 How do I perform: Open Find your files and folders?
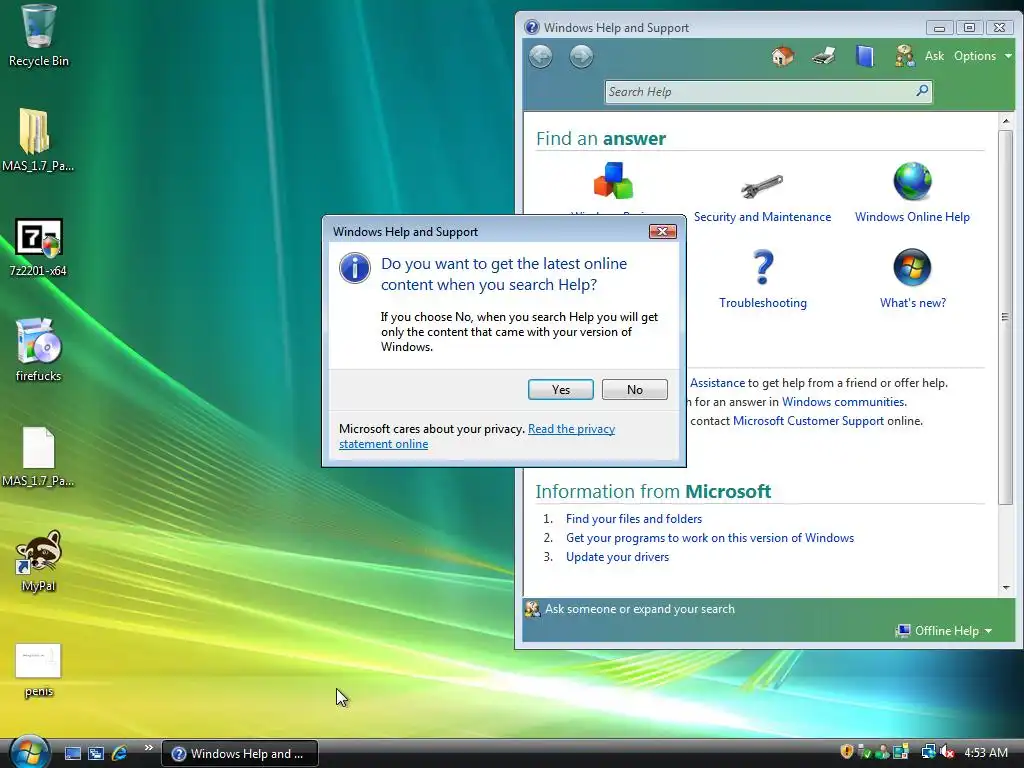[x=633, y=519]
